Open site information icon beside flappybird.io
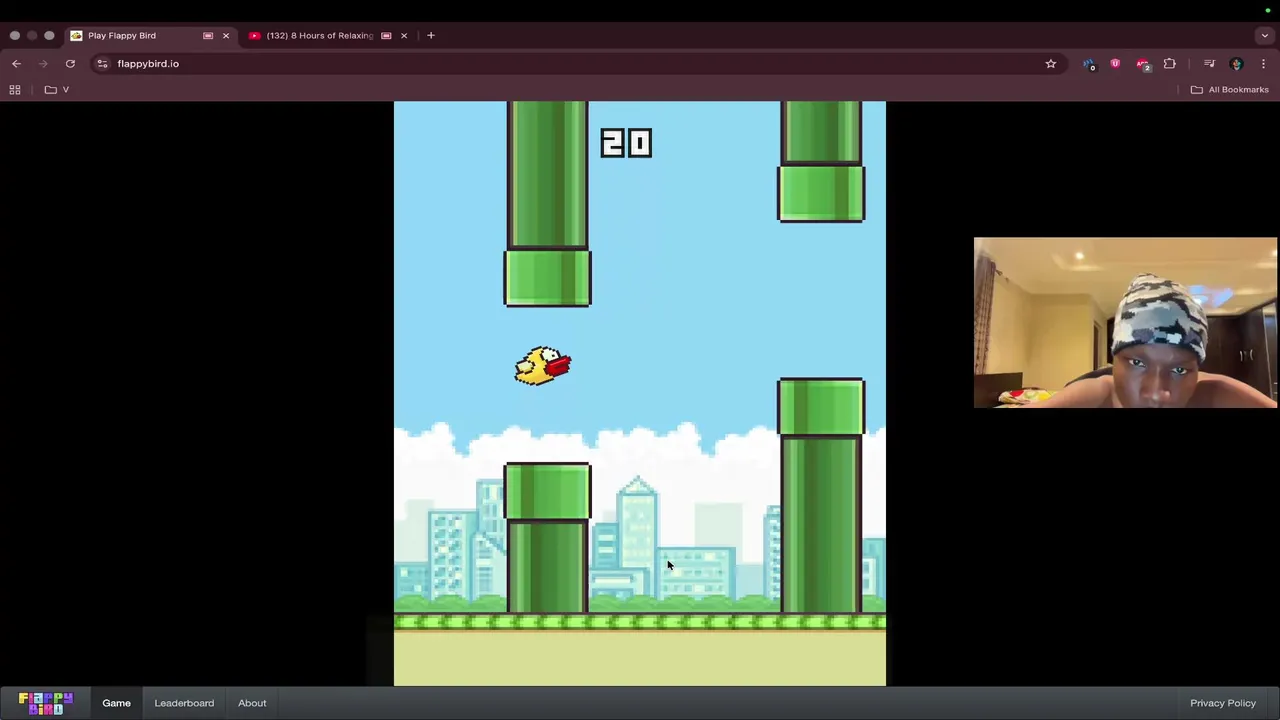 click(x=102, y=63)
